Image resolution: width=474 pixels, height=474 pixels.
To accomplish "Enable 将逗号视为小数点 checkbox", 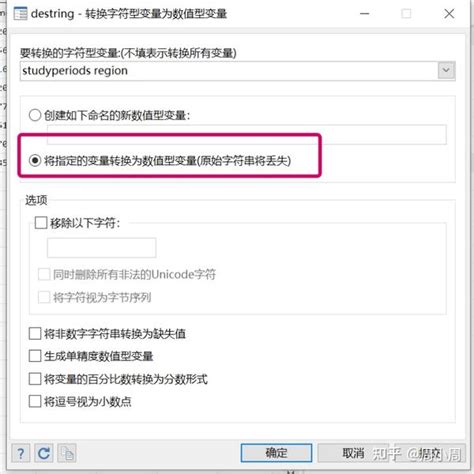I will [x=35, y=402].
